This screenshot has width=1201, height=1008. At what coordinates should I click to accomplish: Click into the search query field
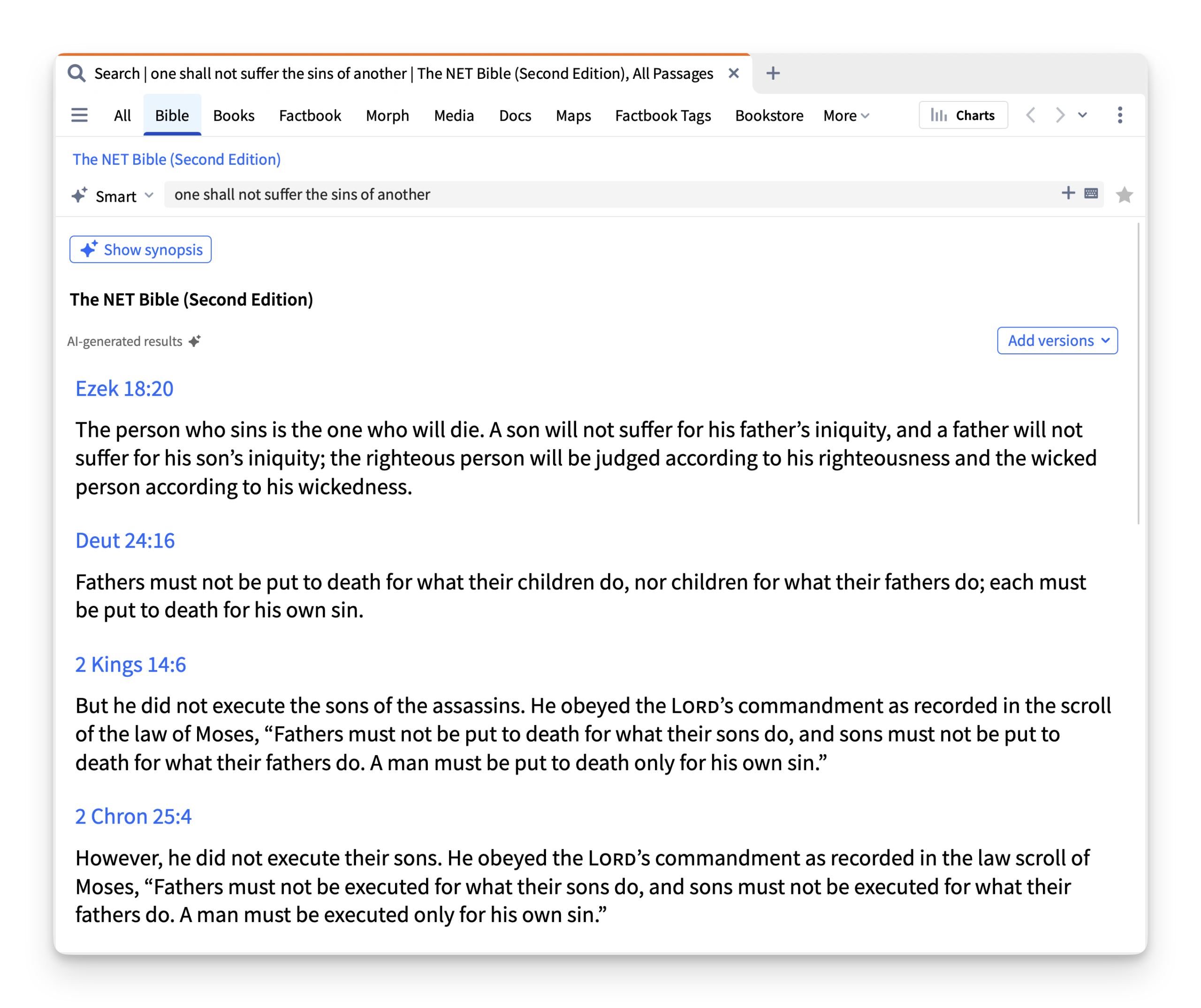pyautogui.click(x=612, y=194)
